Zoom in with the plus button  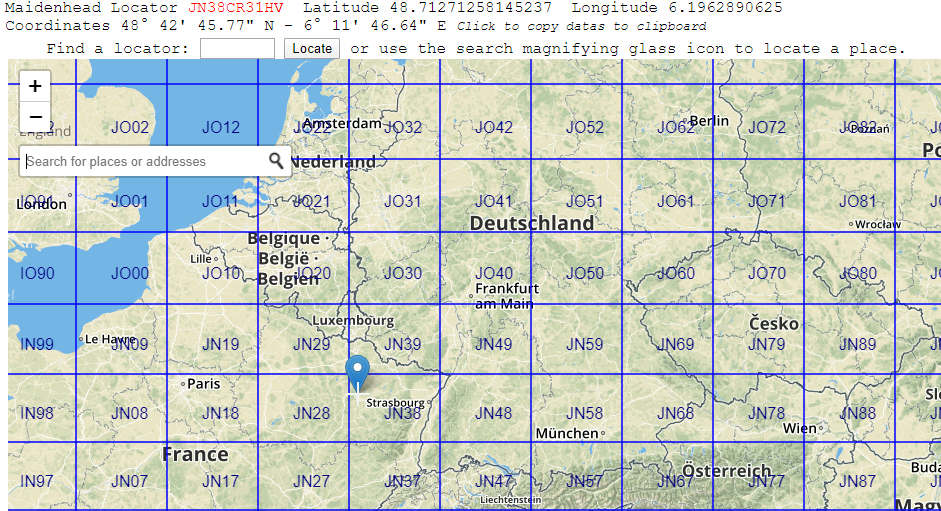click(x=35, y=86)
